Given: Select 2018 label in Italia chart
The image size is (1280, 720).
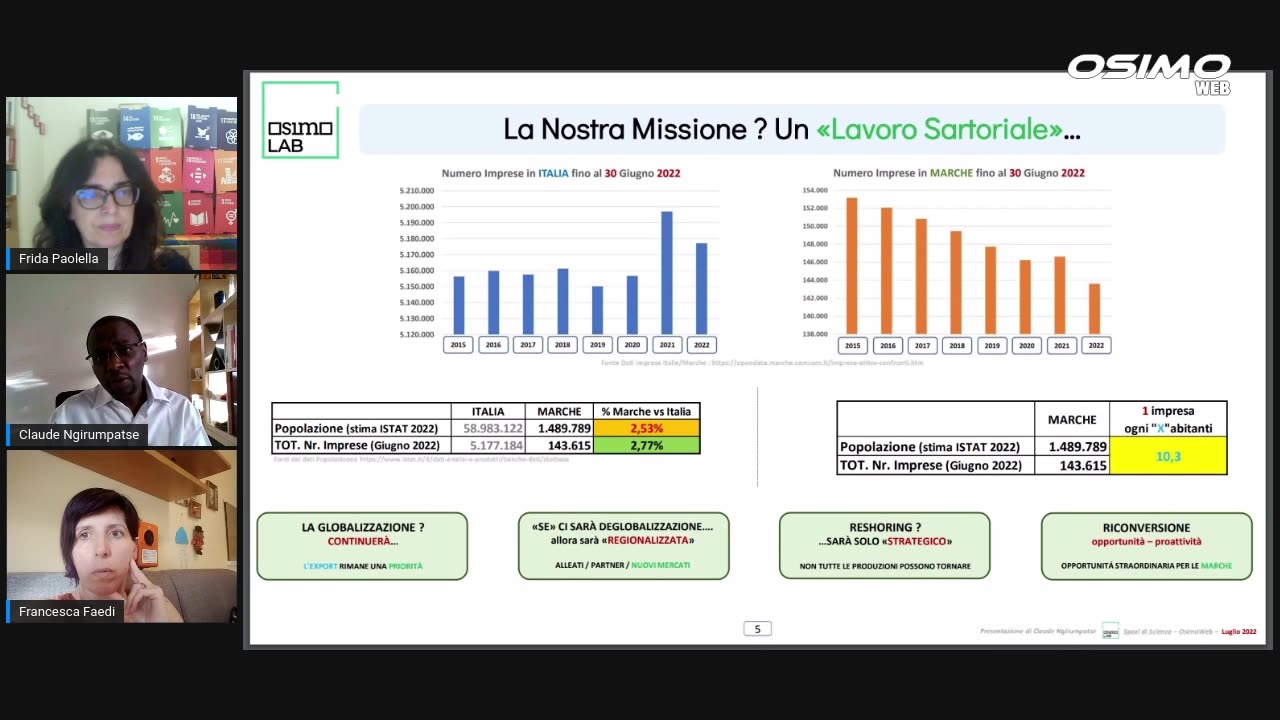Looking at the screenshot, I should tap(563, 345).
